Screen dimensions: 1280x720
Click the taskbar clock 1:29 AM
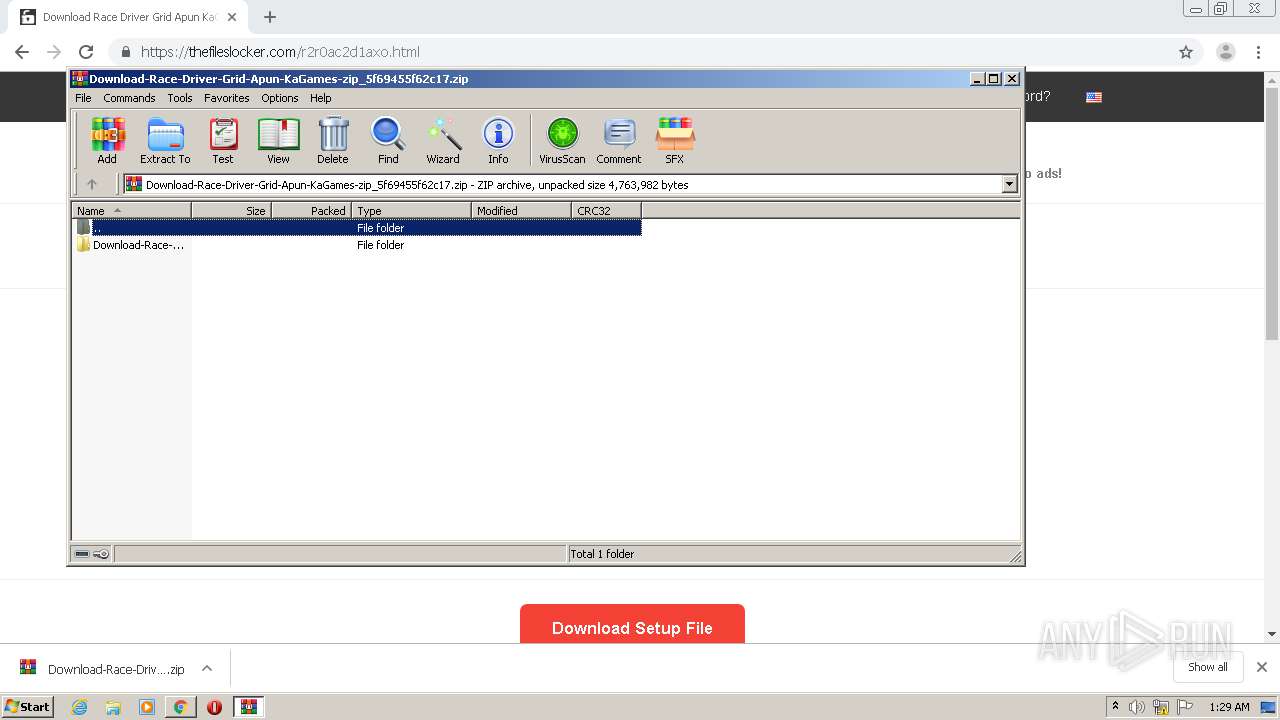tap(1229, 707)
